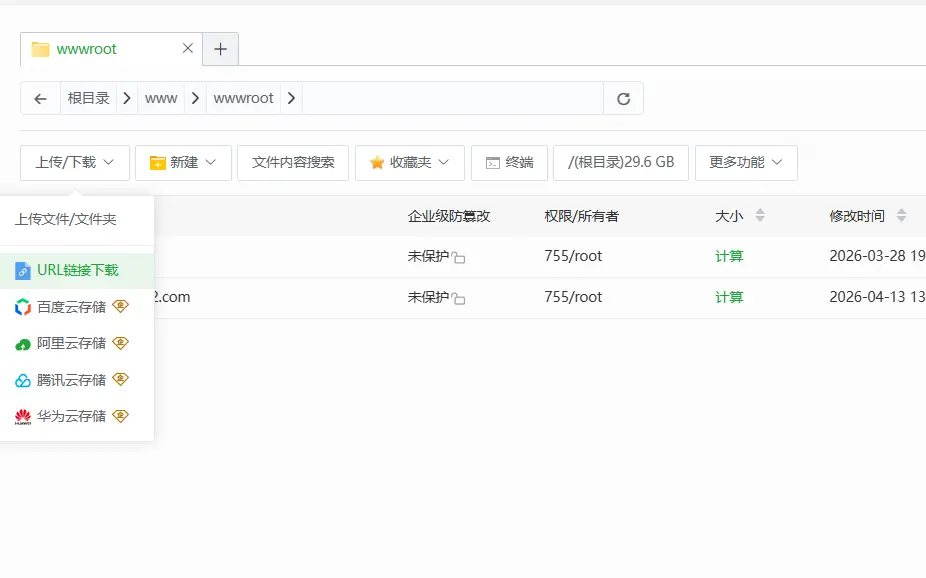Click the 权限/所有者 column header
Image resolution: width=926 pixels, height=578 pixels.
tap(581, 216)
